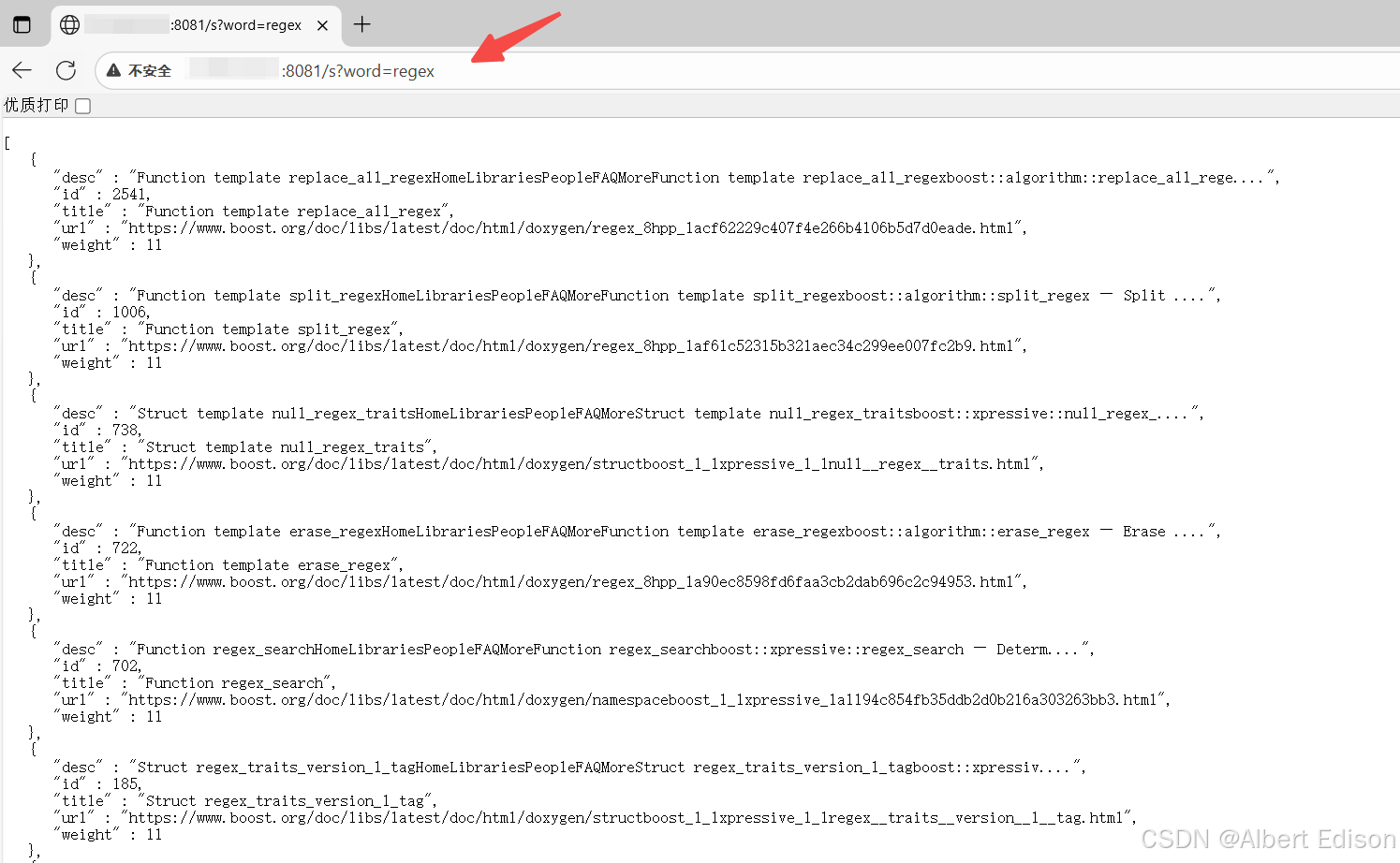This screenshot has height=863, width=1400.
Task: Click the regex__traits__version__1__tag.html url text
Action: pyautogui.click(x=626, y=818)
